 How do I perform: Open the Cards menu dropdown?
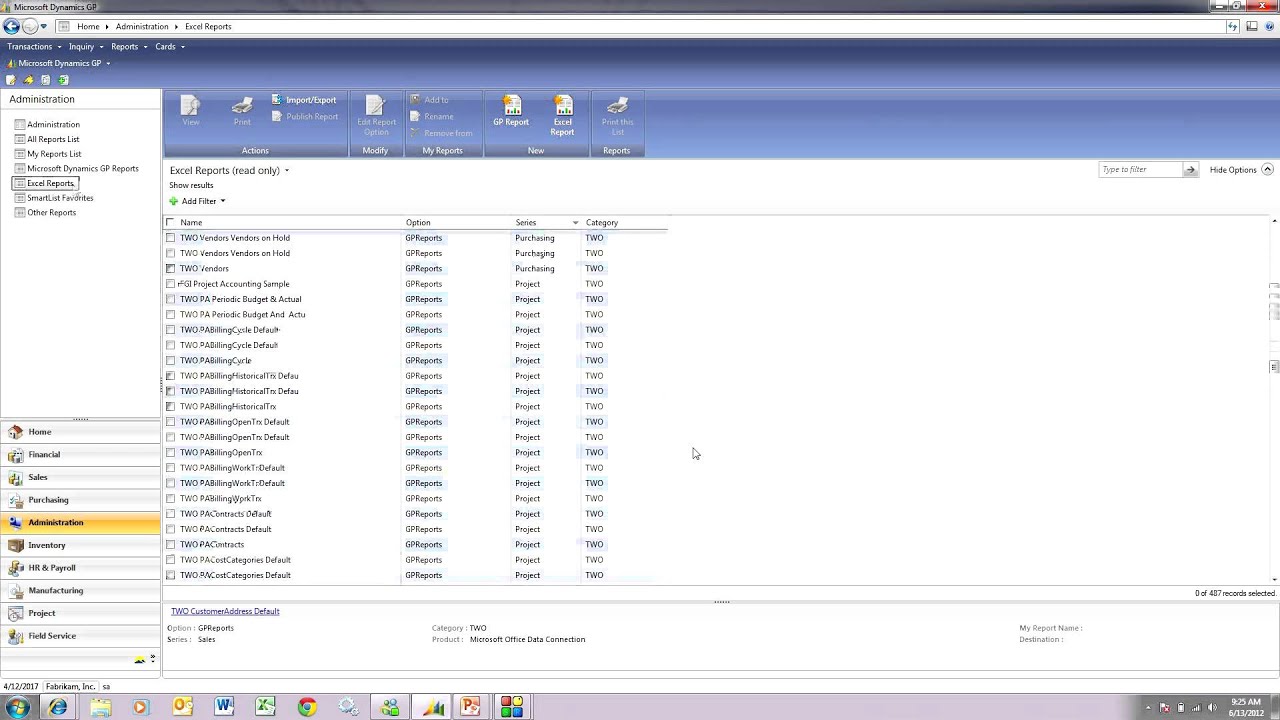(170, 46)
